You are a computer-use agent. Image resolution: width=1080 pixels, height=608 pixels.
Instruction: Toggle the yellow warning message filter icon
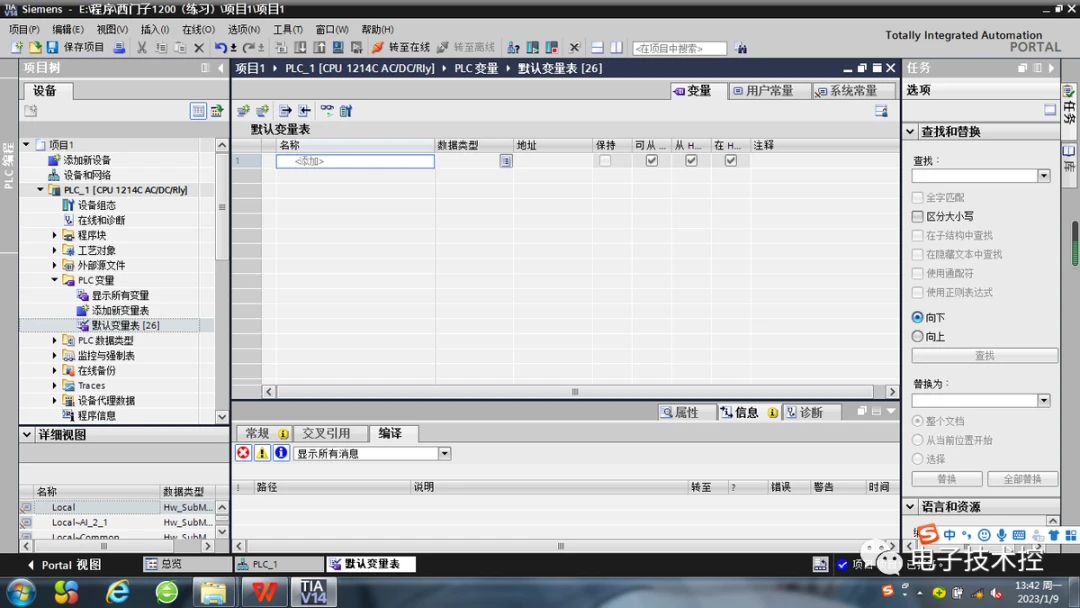click(x=262, y=452)
